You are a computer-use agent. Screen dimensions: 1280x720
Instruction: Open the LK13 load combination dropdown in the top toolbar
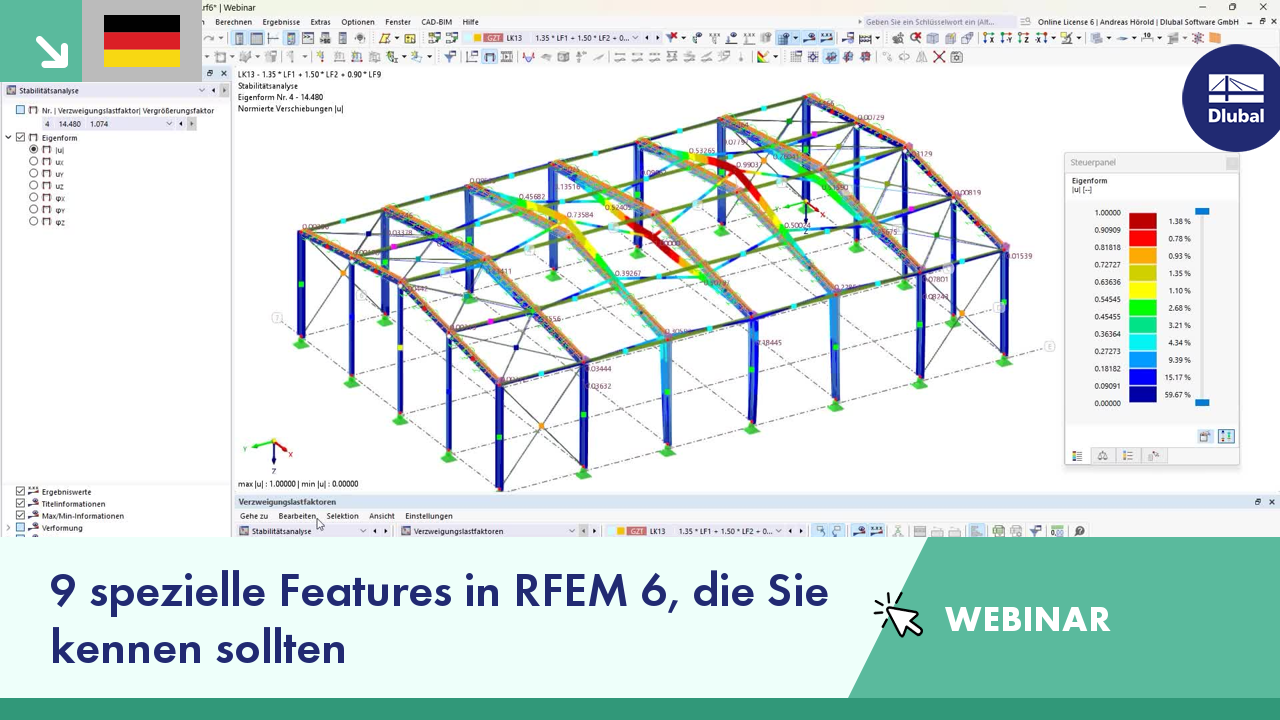pyautogui.click(x=636, y=38)
